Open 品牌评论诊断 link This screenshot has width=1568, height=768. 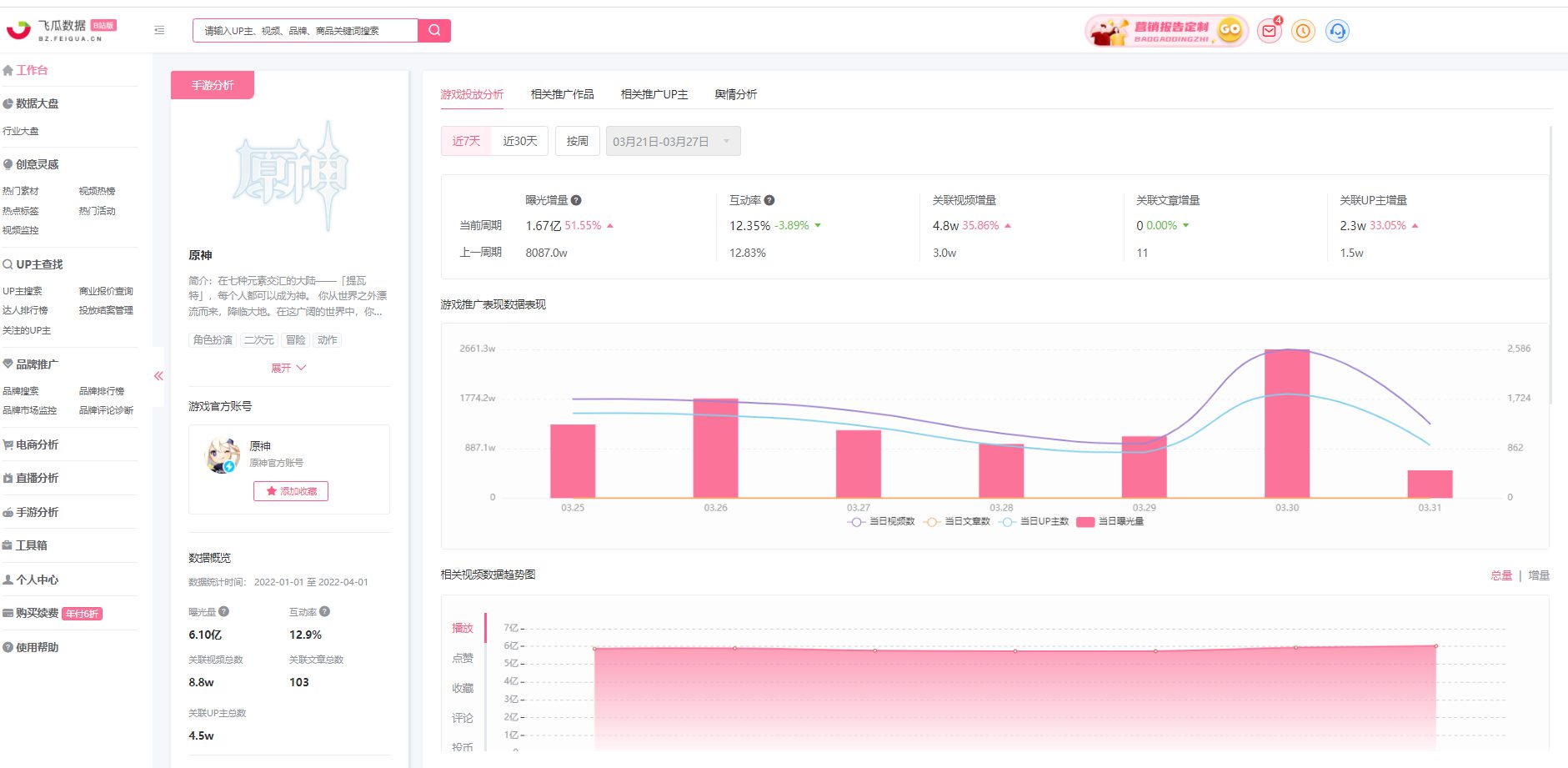point(106,410)
